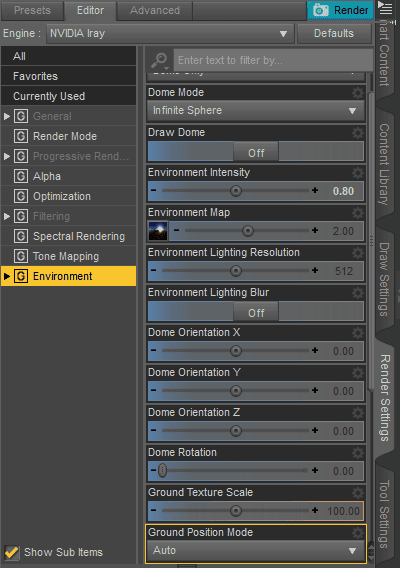The height and width of the screenshot is (568, 400).
Task: Expand the Filtering category arrow
Action: 7,216
